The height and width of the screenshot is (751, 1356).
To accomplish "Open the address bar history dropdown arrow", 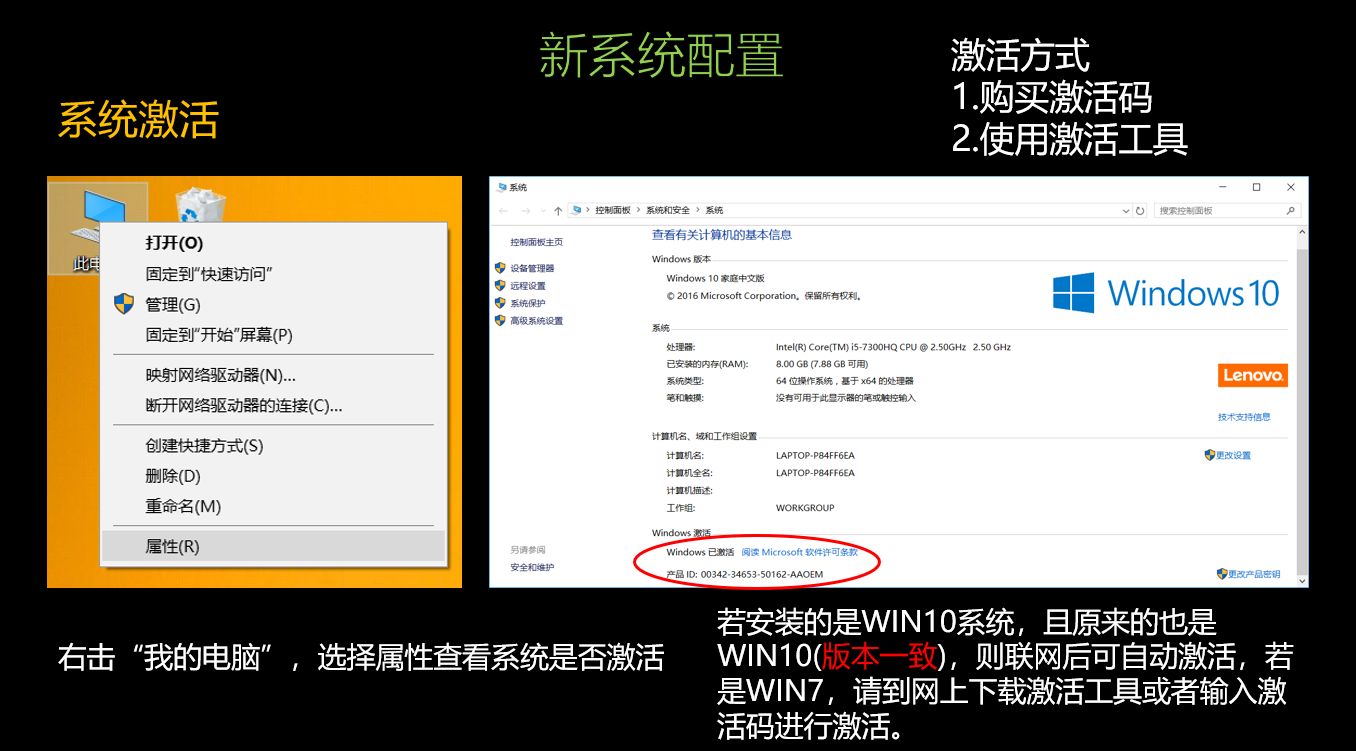I will pos(1125,210).
